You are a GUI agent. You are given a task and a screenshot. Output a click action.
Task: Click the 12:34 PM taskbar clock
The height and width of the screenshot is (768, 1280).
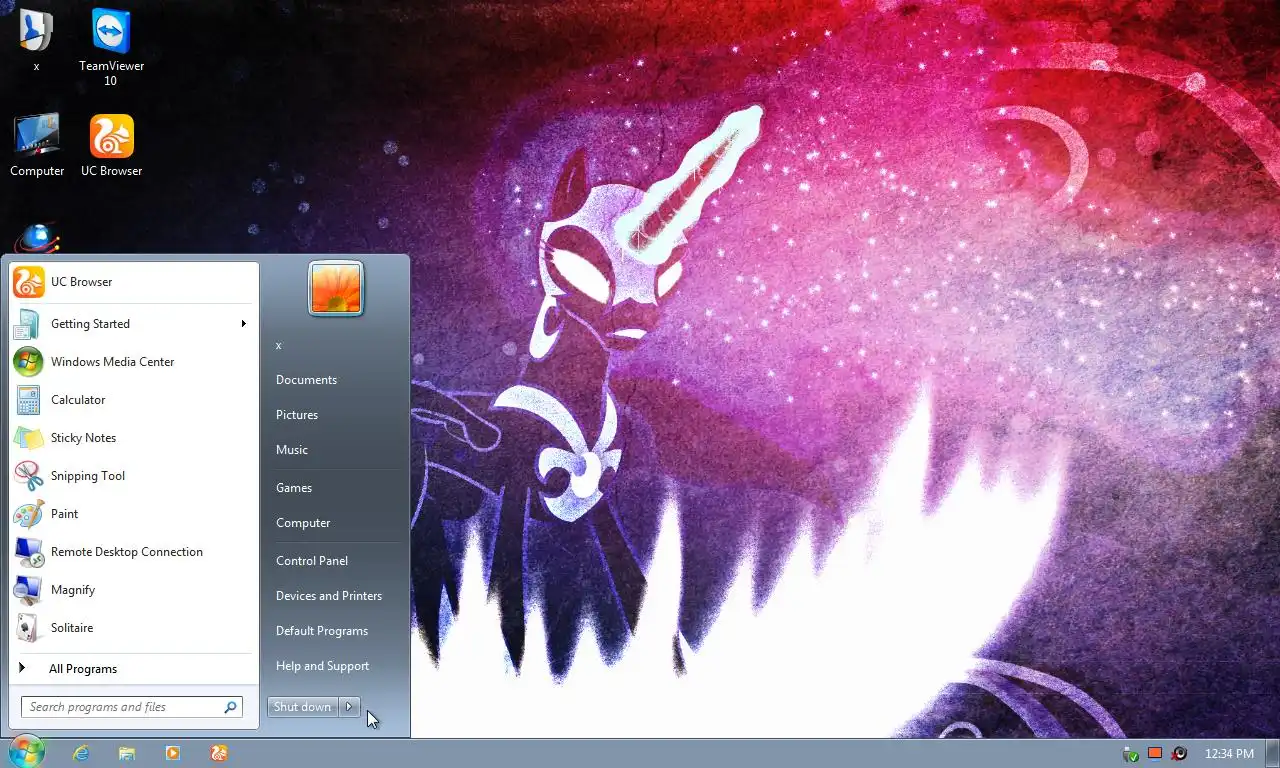point(1229,754)
